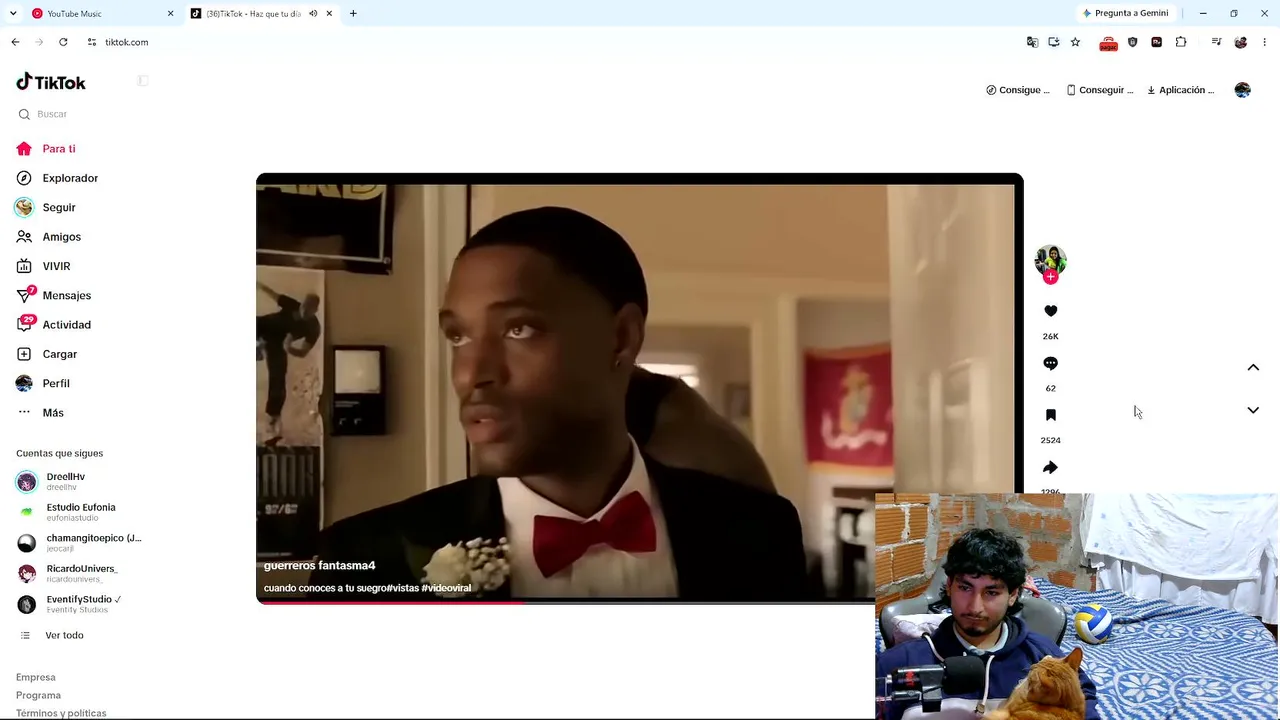The image size is (1280, 720).
Task: Expand the Empresa footer section
Action: (36, 677)
